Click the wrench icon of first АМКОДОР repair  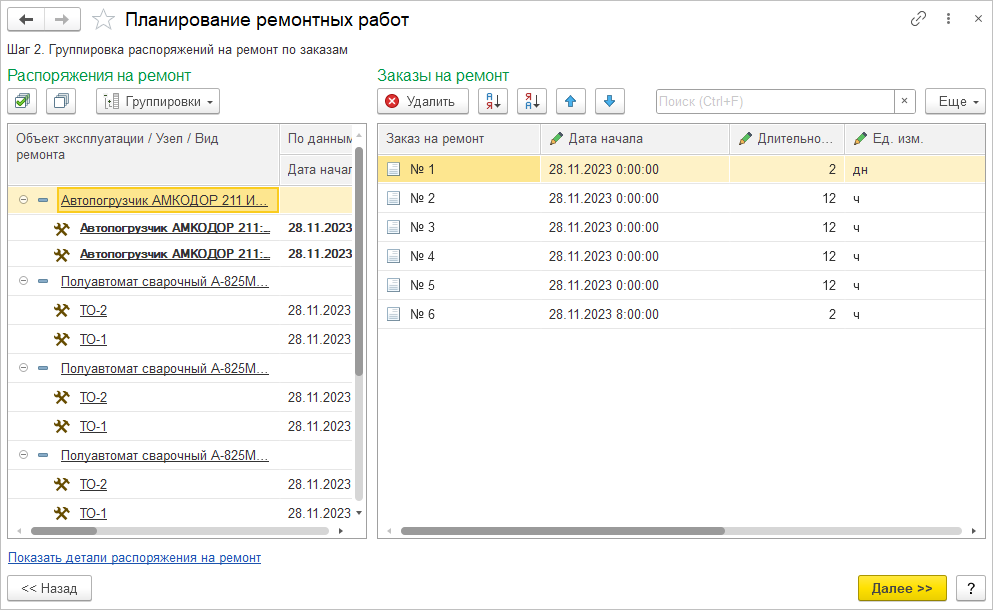pyautogui.click(x=61, y=229)
